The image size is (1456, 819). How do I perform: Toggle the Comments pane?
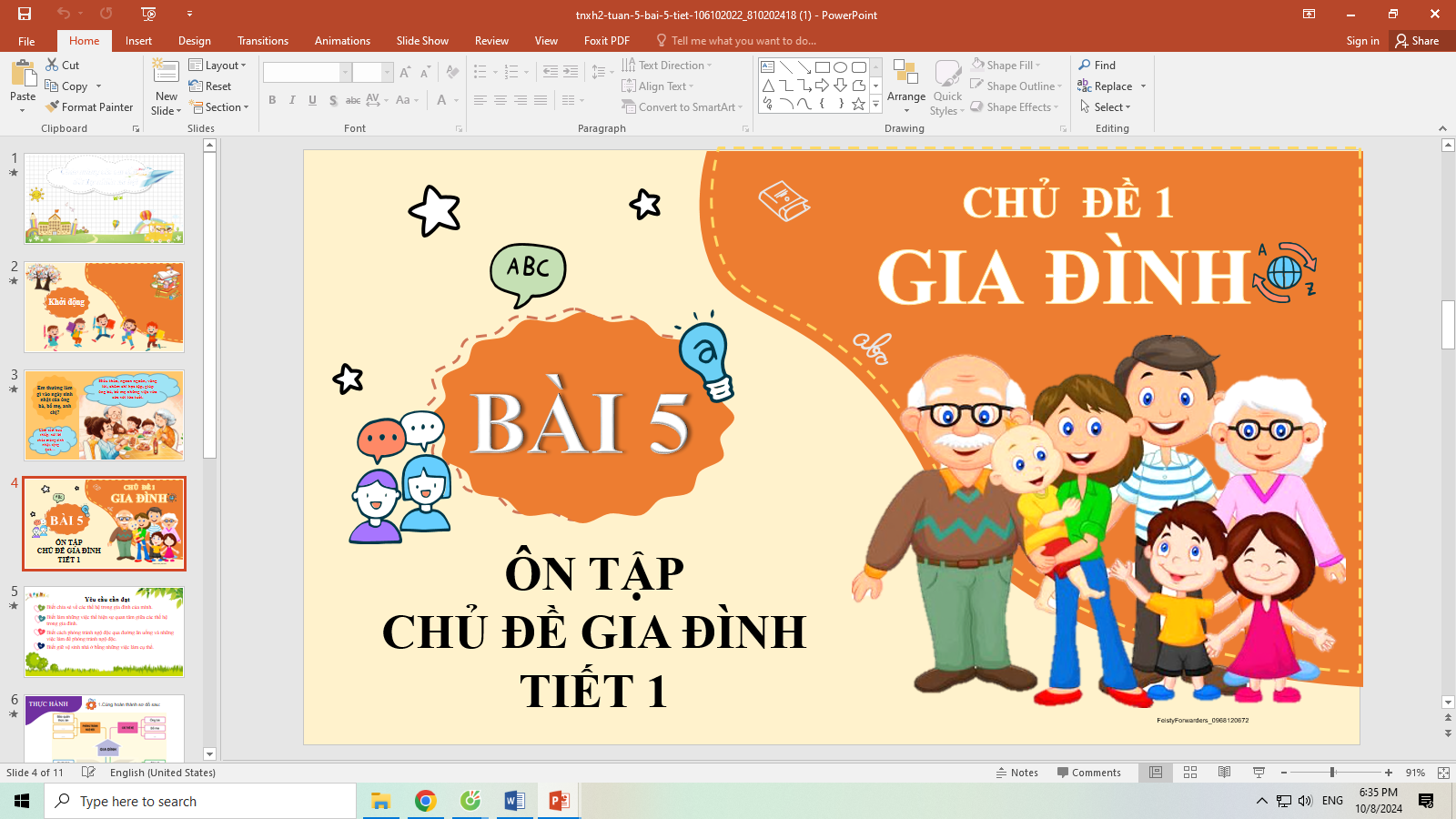[x=1088, y=773]
